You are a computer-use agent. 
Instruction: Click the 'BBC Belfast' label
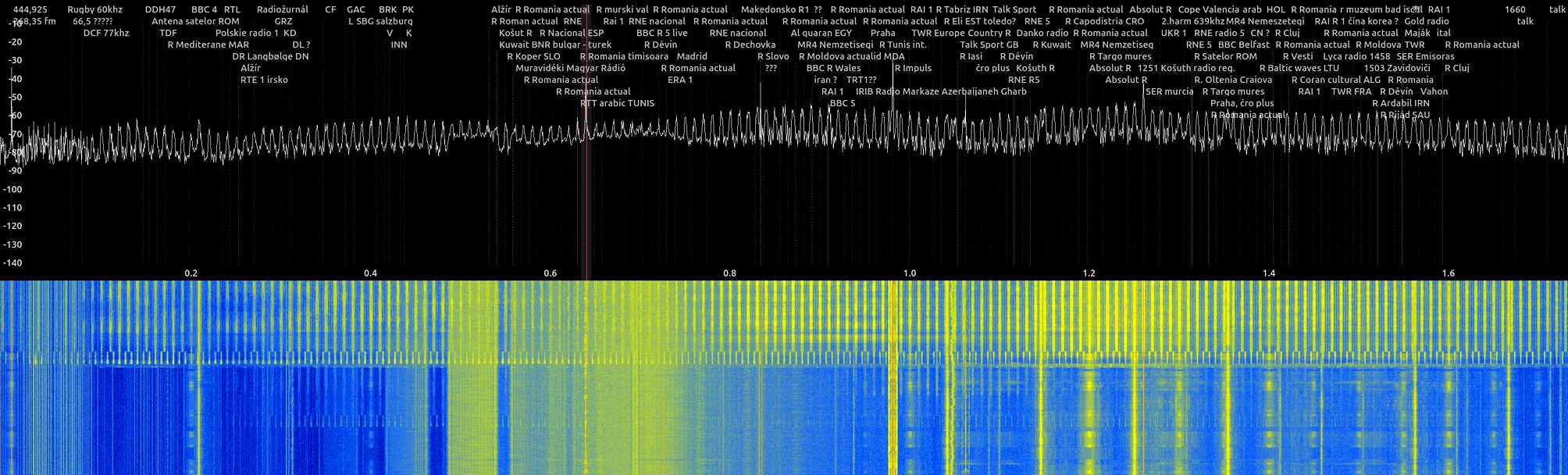(1244, 45)
